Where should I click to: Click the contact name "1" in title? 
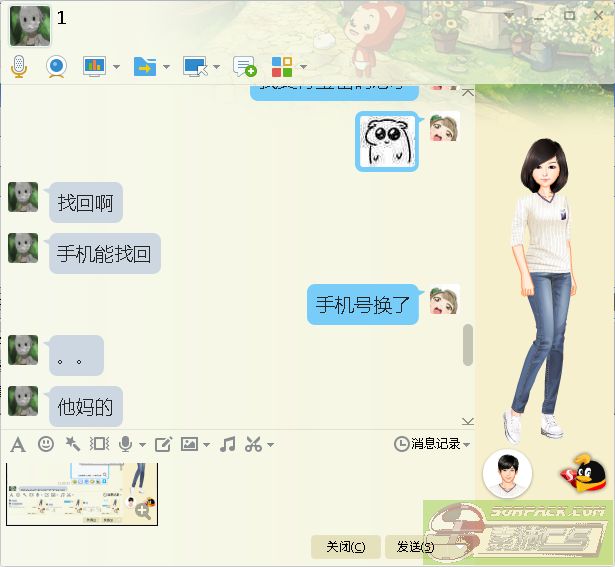coord(62,18)
